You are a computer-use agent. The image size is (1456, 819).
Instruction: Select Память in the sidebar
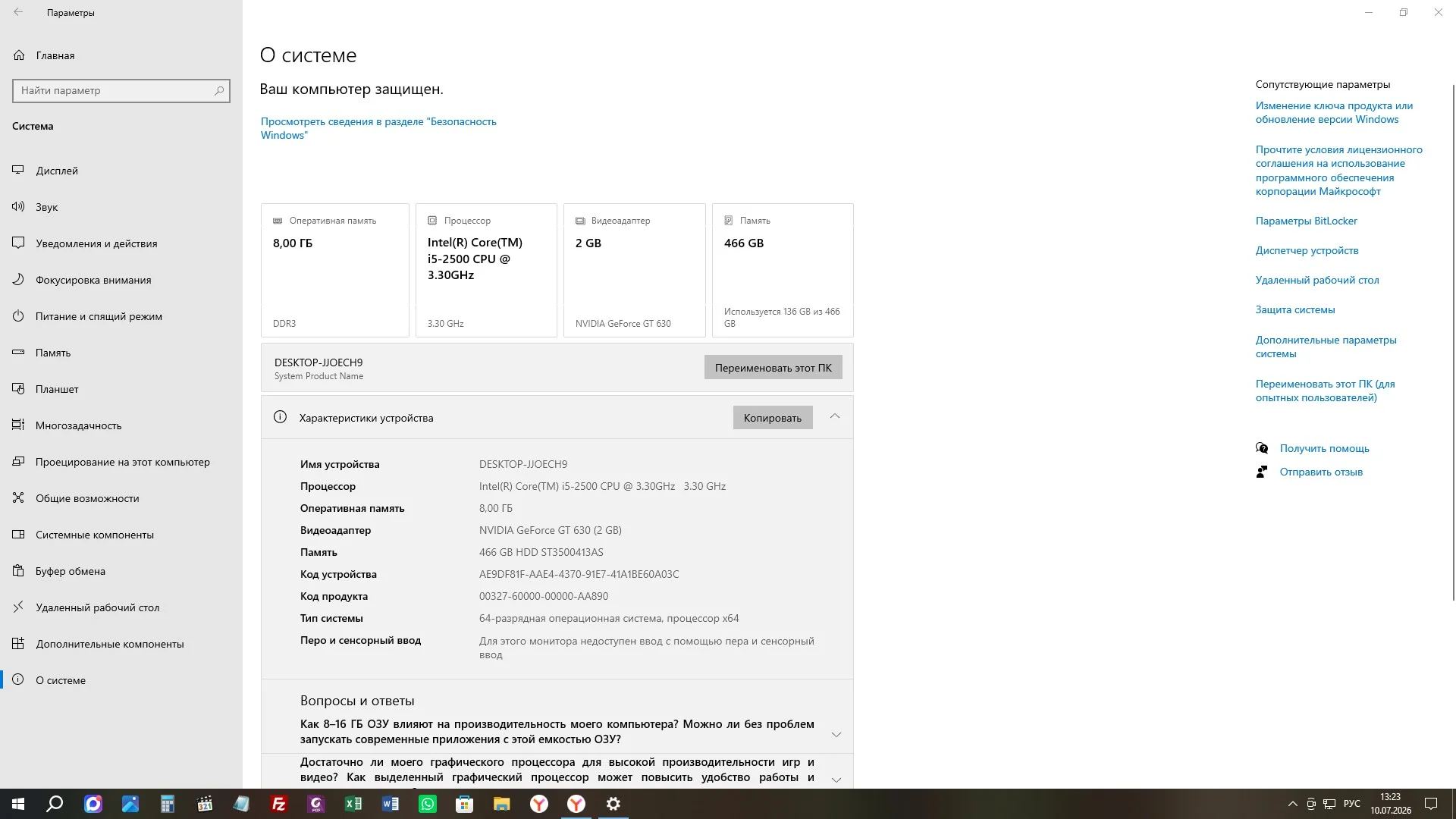click(121, 353)
